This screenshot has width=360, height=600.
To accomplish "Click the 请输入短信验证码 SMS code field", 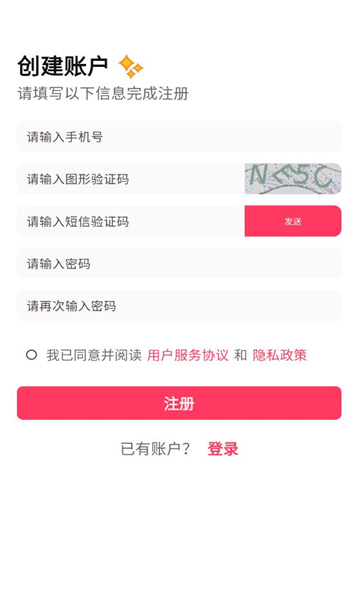I will tap(131, 221).
